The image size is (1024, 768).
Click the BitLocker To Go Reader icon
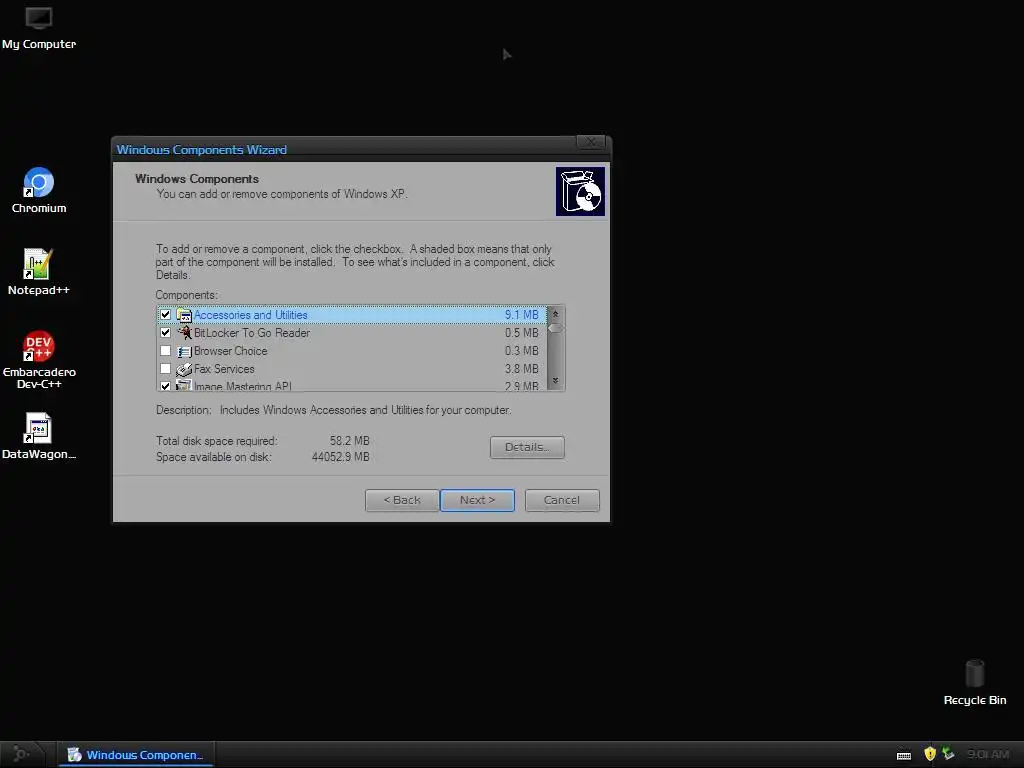(184, 333)
